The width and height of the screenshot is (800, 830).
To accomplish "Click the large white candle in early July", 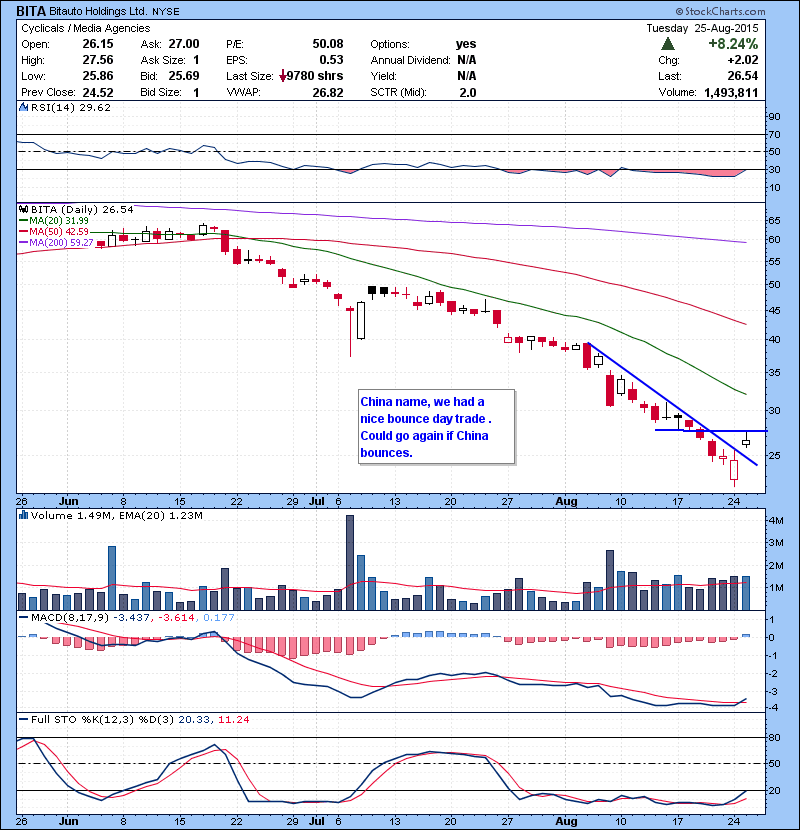I will [x=361, y=320].
